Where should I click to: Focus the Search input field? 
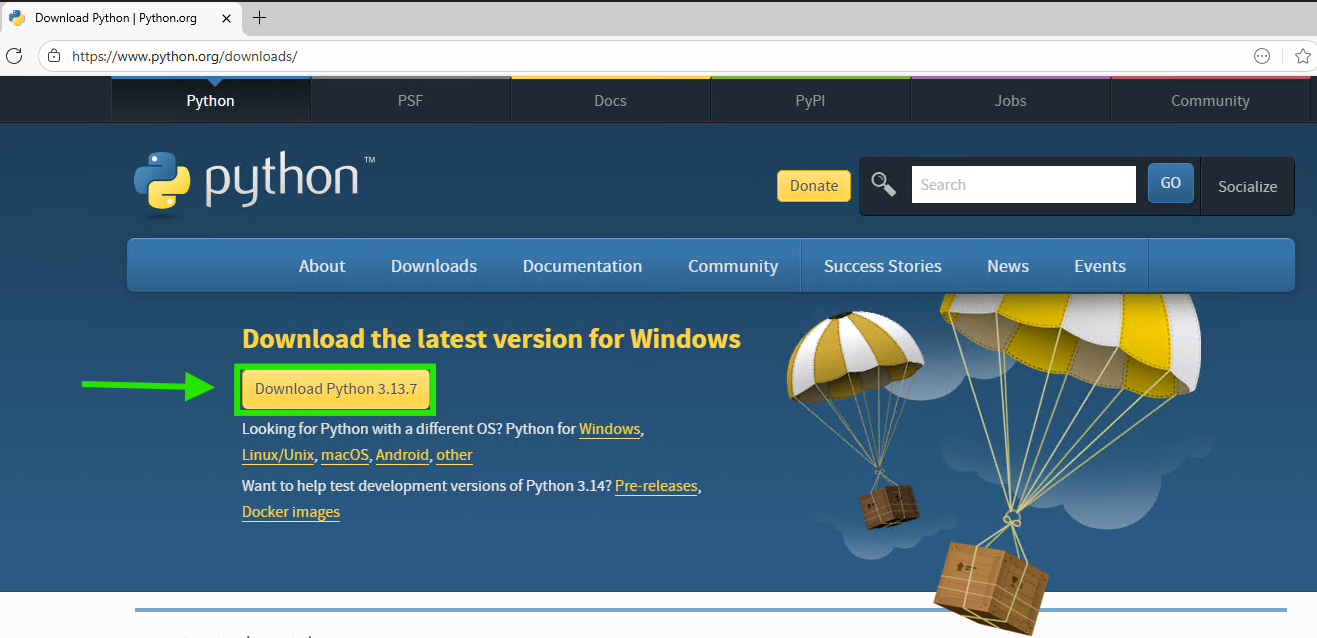[1022, 185]
